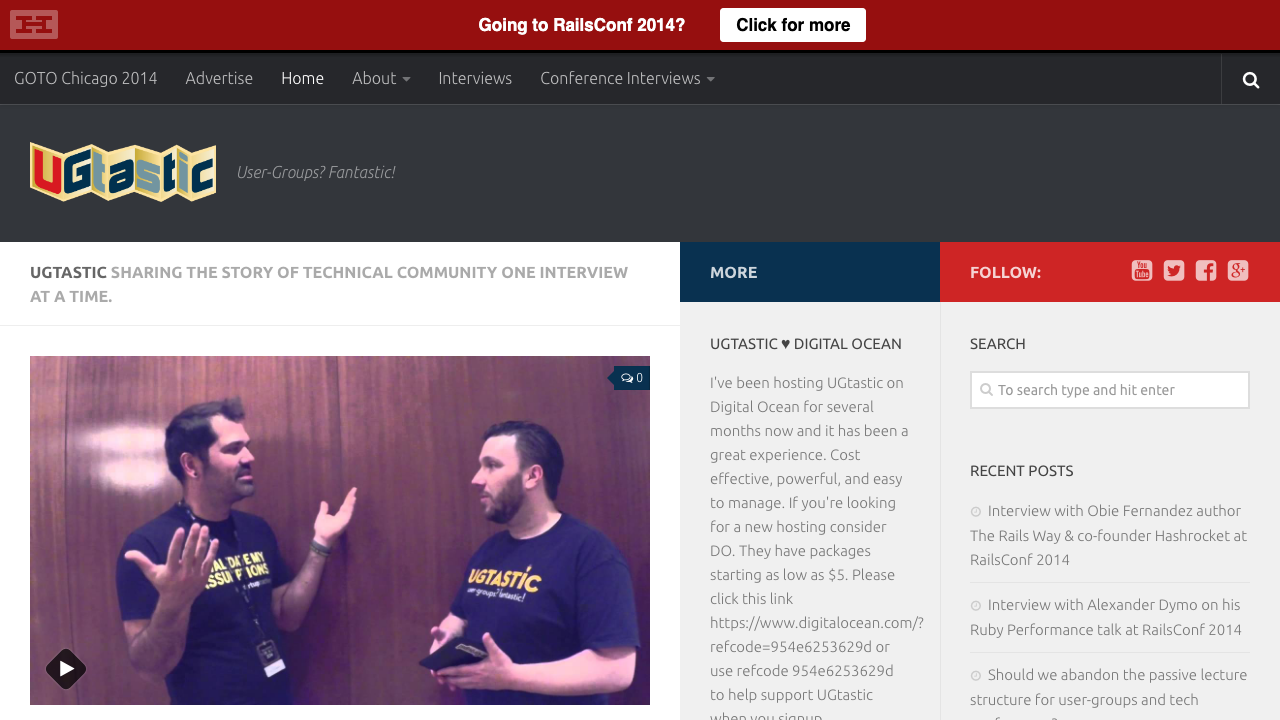Open the search magnifier in navigation bar
This screenshot has height=720, width=1280.
[x=1251, y=79]
